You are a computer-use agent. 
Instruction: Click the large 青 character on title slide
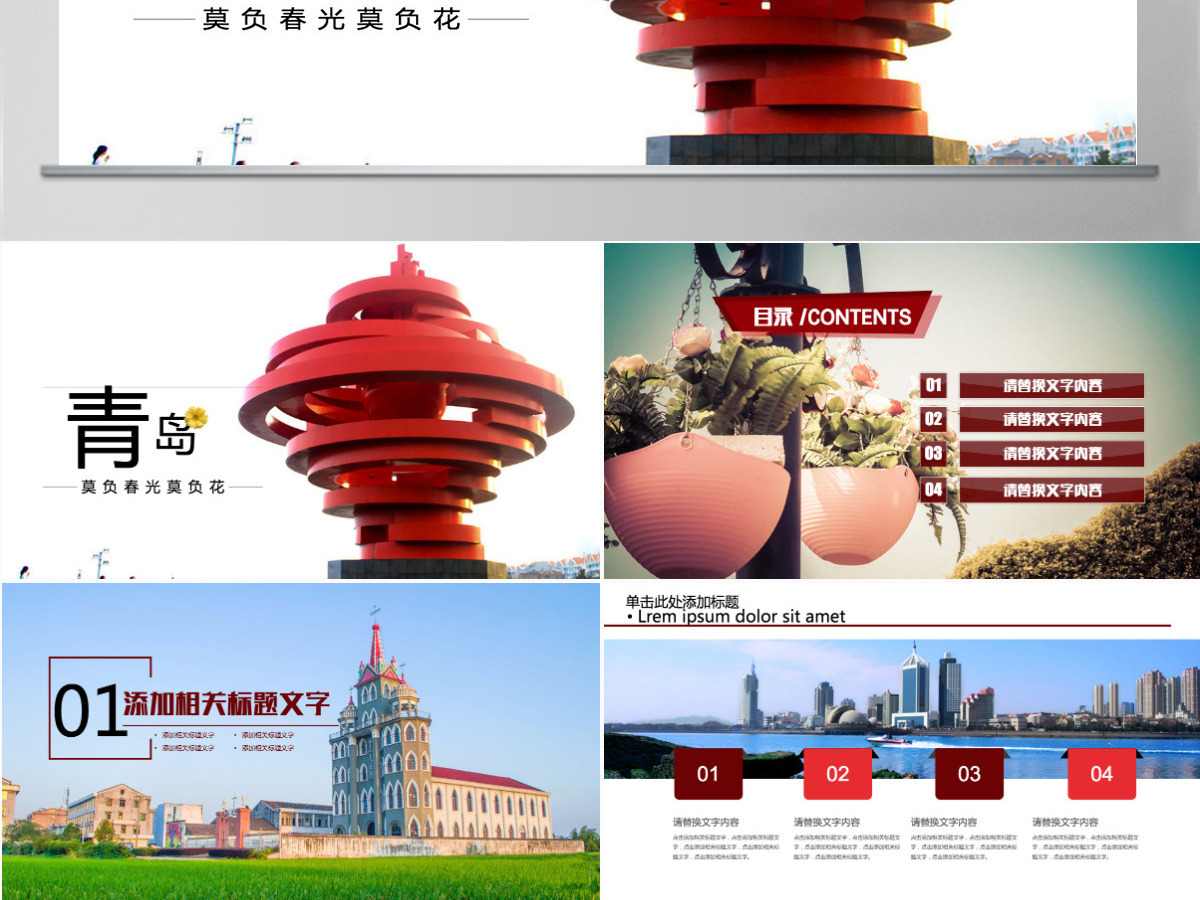(x=108, y=428)
